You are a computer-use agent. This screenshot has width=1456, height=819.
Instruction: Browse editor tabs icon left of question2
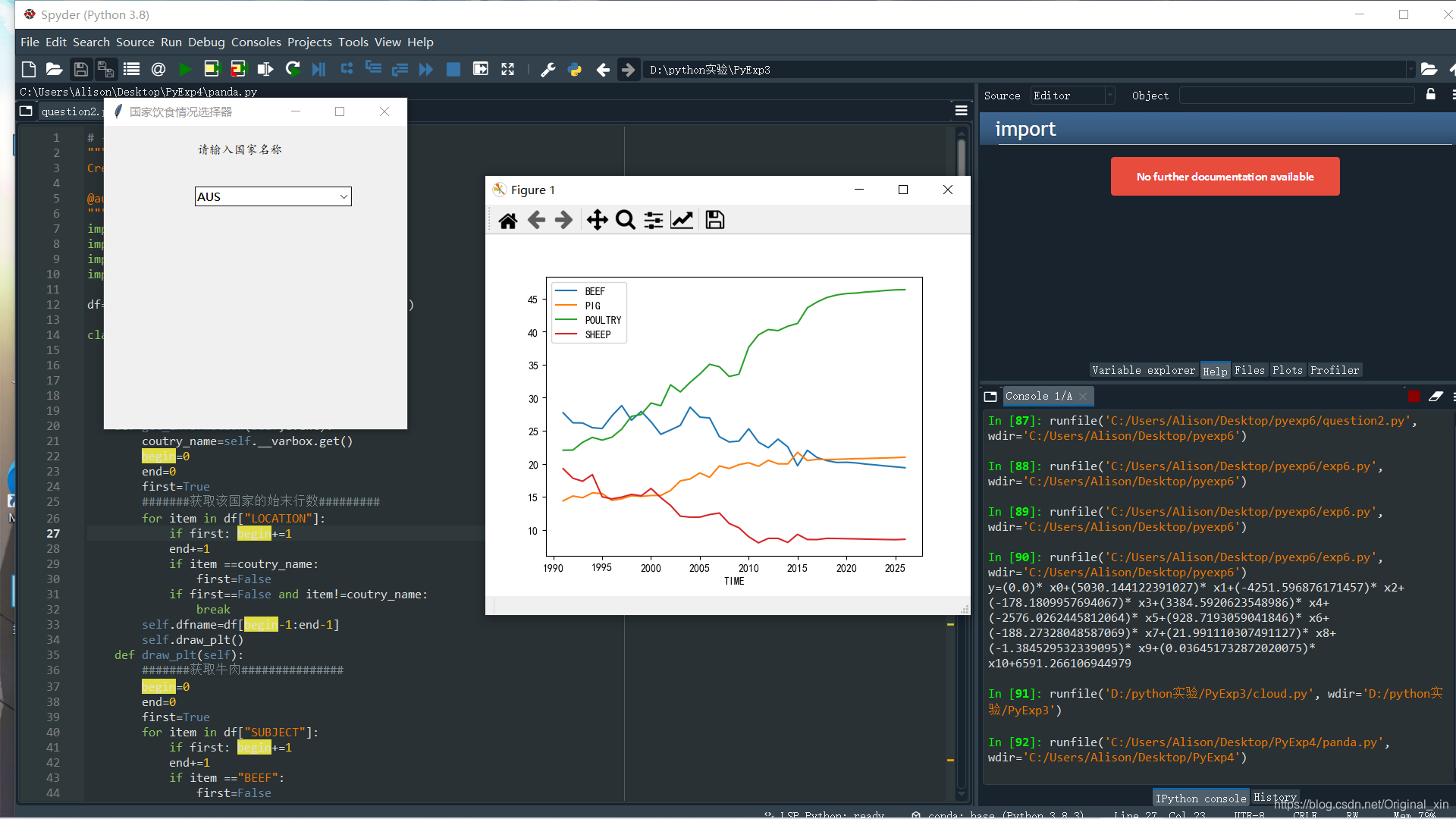(x=26, y=111)
